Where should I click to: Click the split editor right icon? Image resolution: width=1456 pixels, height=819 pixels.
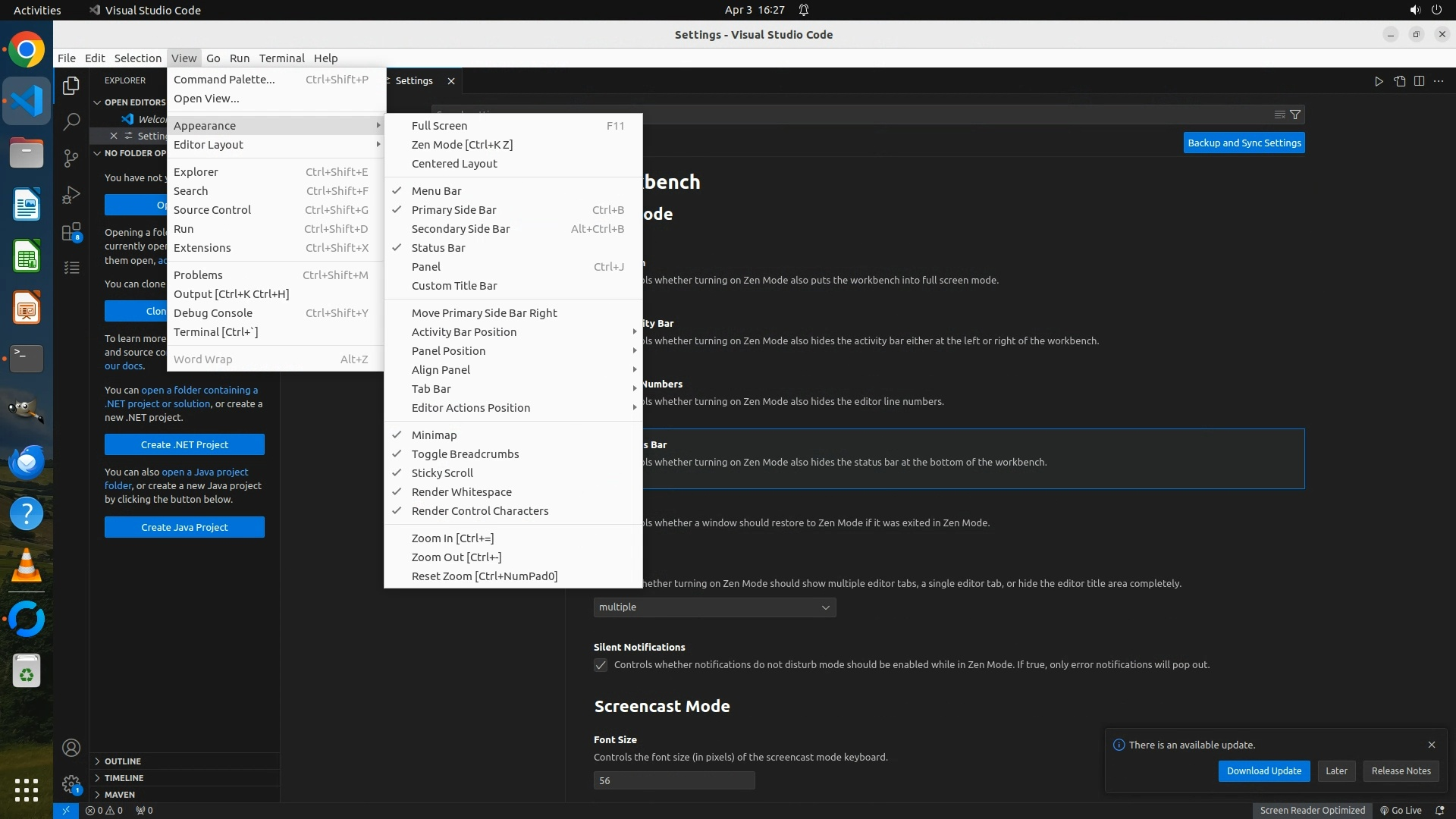tap(1419, 81)
